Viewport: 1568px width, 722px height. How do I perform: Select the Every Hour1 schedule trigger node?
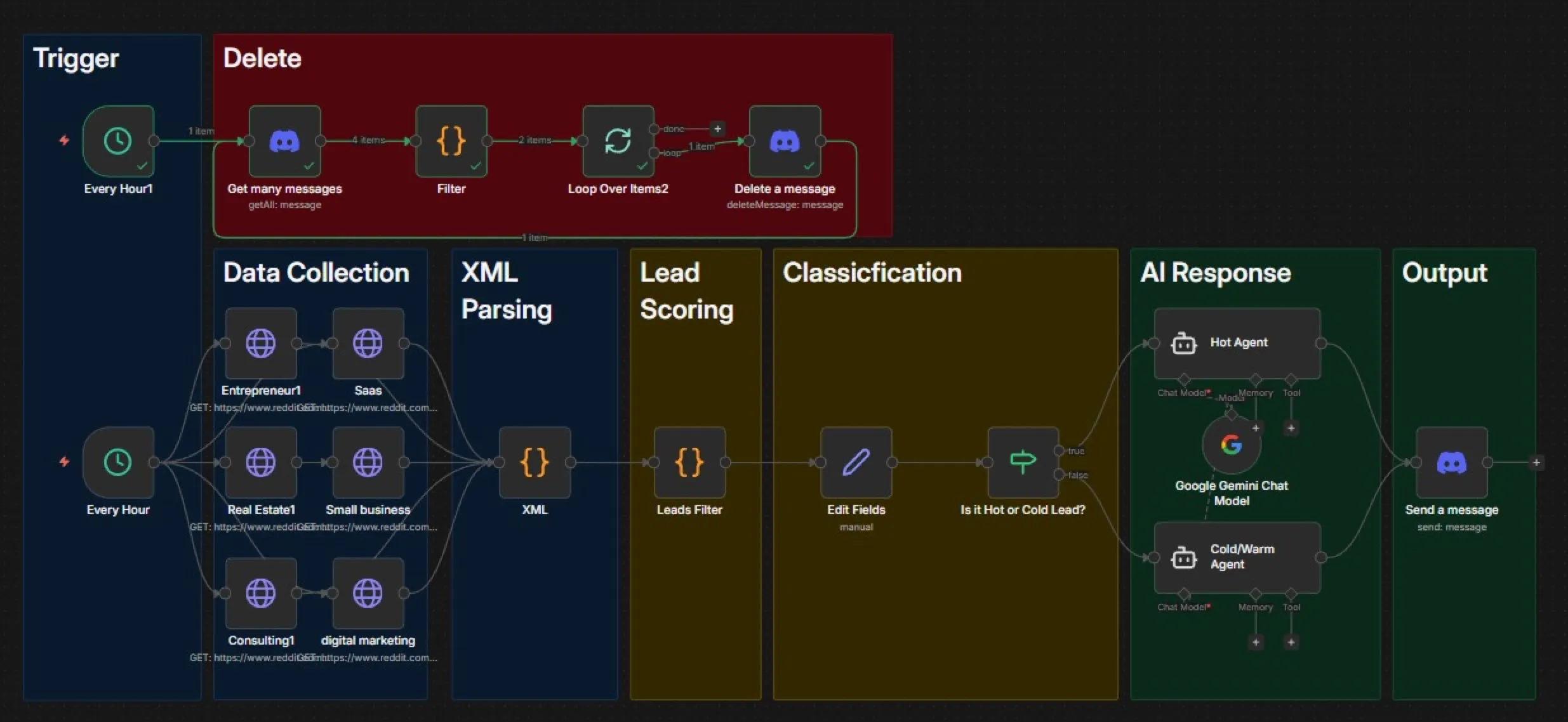(x=118, y=141)
